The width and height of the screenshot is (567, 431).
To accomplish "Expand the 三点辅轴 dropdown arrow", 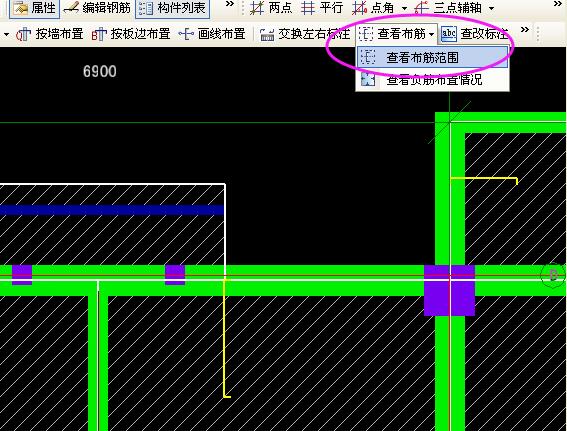I will pos(491,9).
